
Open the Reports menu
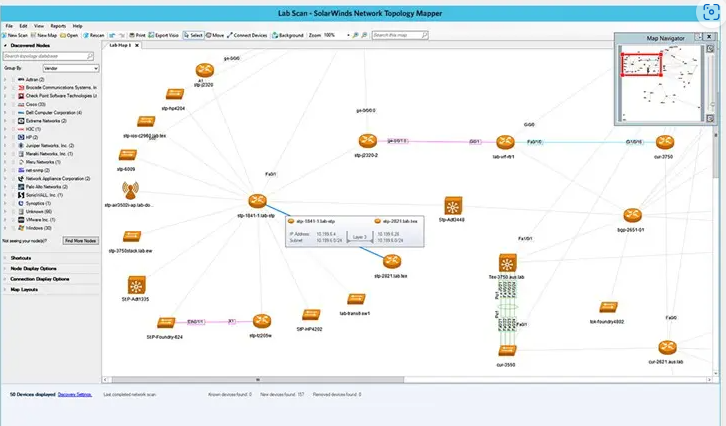pyautogui.click(x=58, y=26)
